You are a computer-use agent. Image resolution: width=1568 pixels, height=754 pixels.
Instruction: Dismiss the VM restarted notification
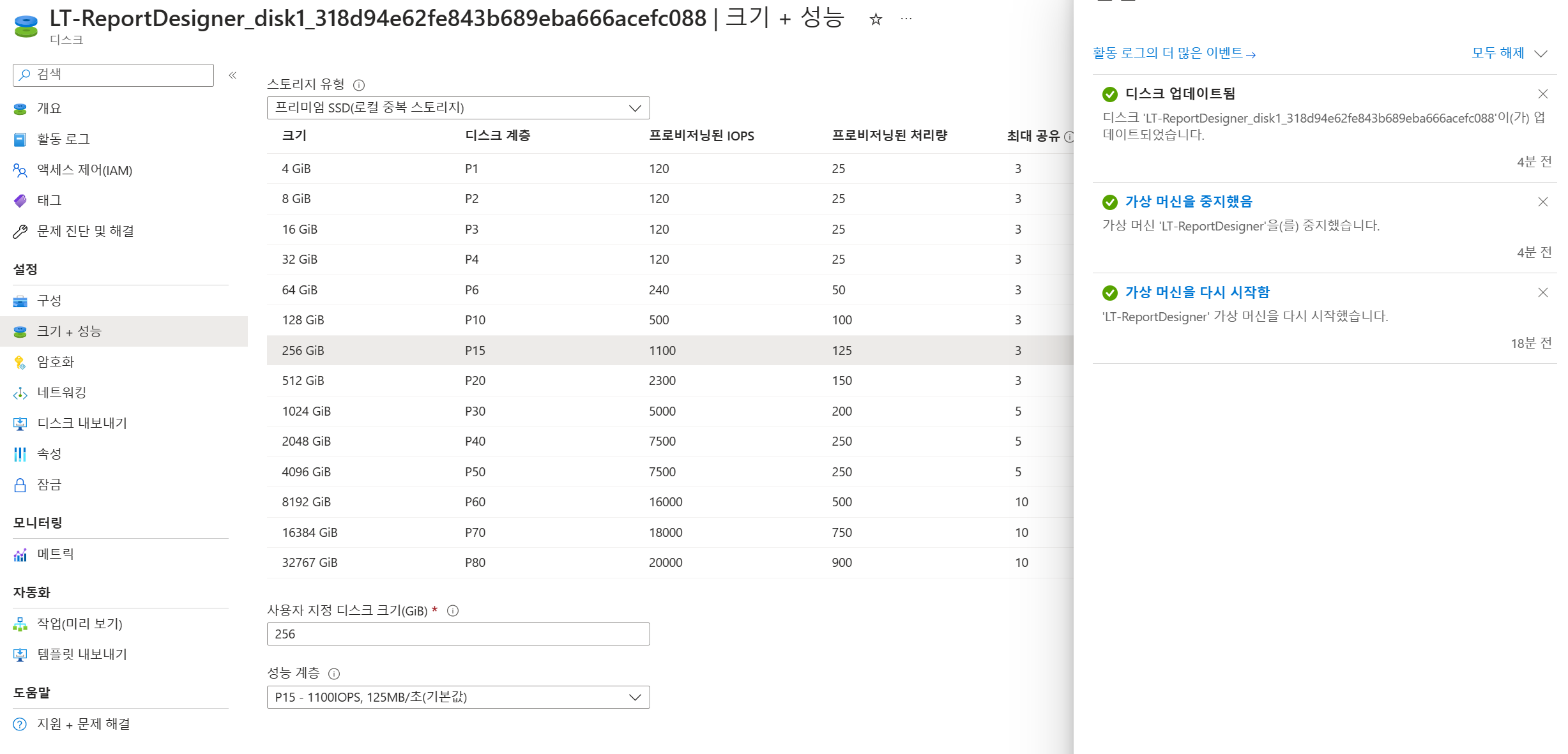click(x=1542, y=293)
